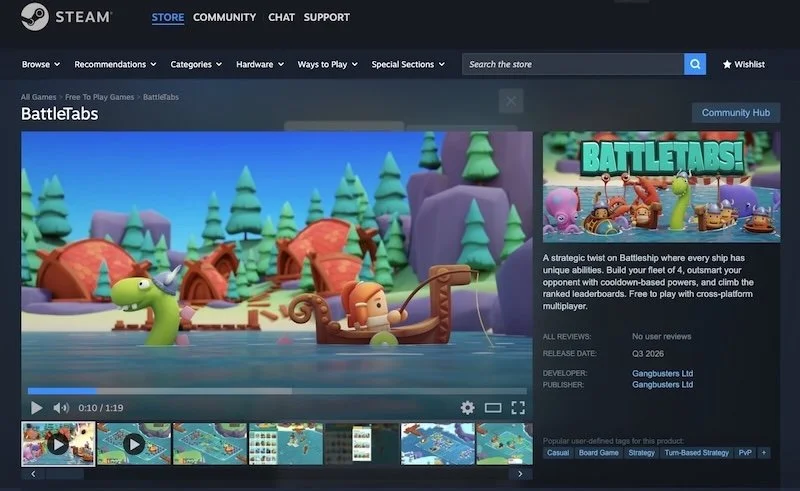This screenshot has width=800, height=491.
Task: Expand the Ways to Play dropdown
Action: [x=328, y=64]
